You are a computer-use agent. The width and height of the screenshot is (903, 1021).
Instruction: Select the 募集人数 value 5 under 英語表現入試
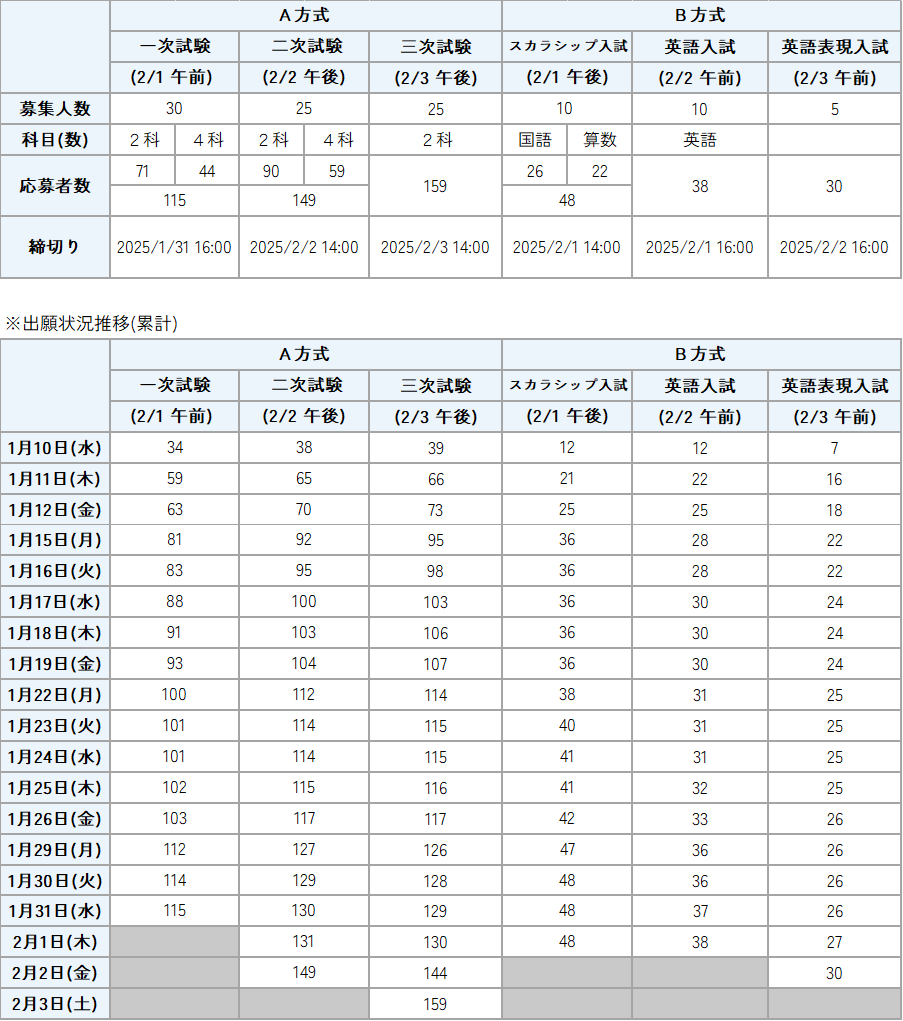coord(835,109)
